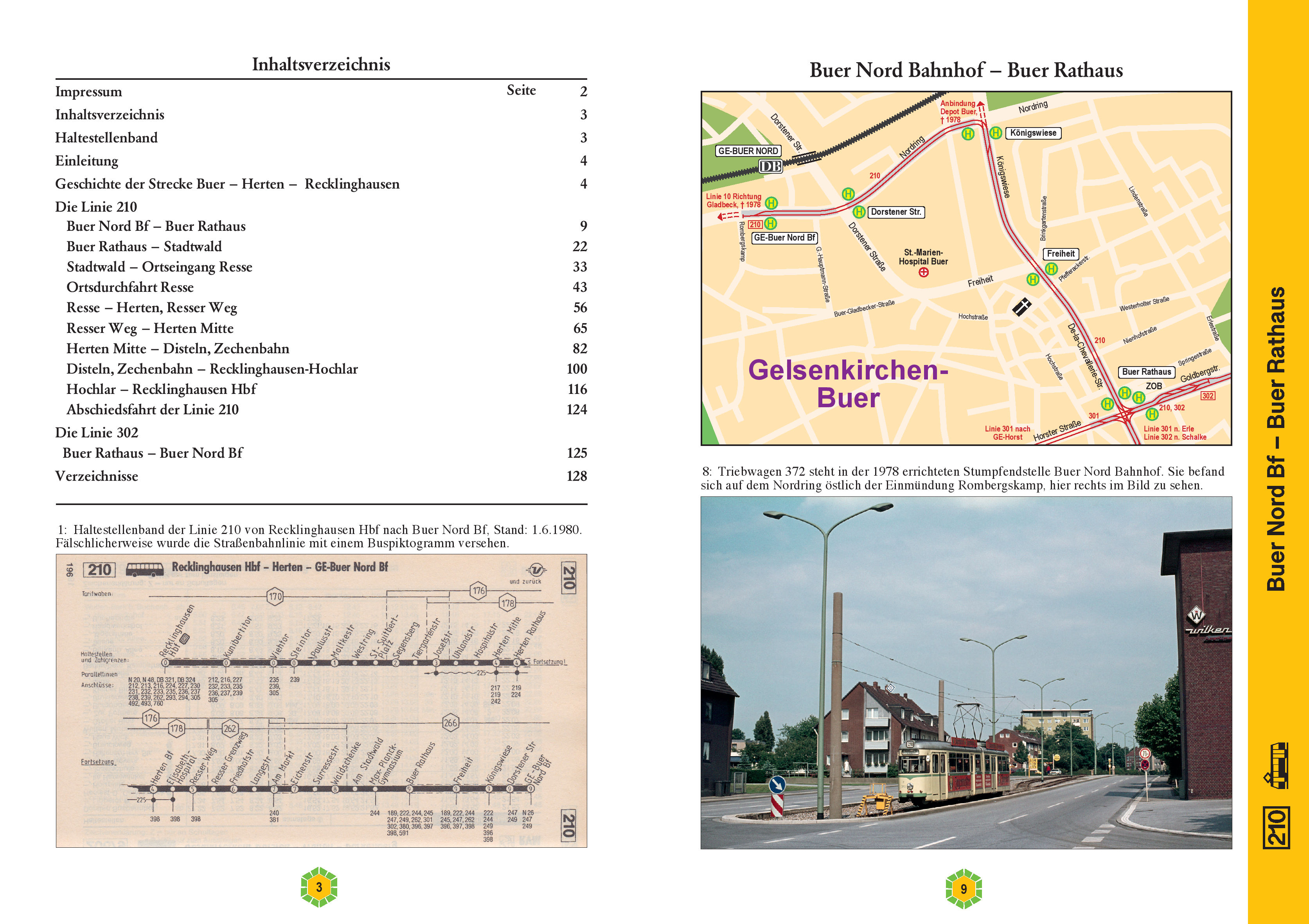Click the H stop icon next to red 210 box

(x=770, y=223)
